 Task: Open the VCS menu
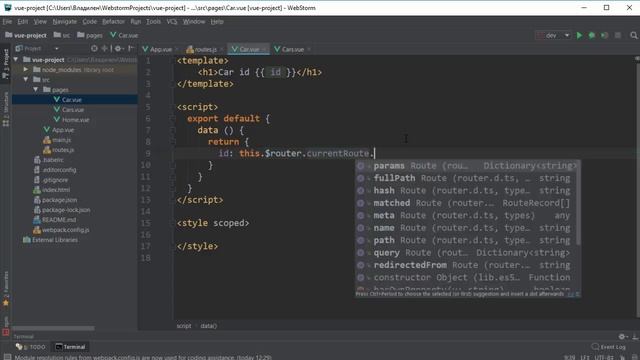click(x=172, y=22)
